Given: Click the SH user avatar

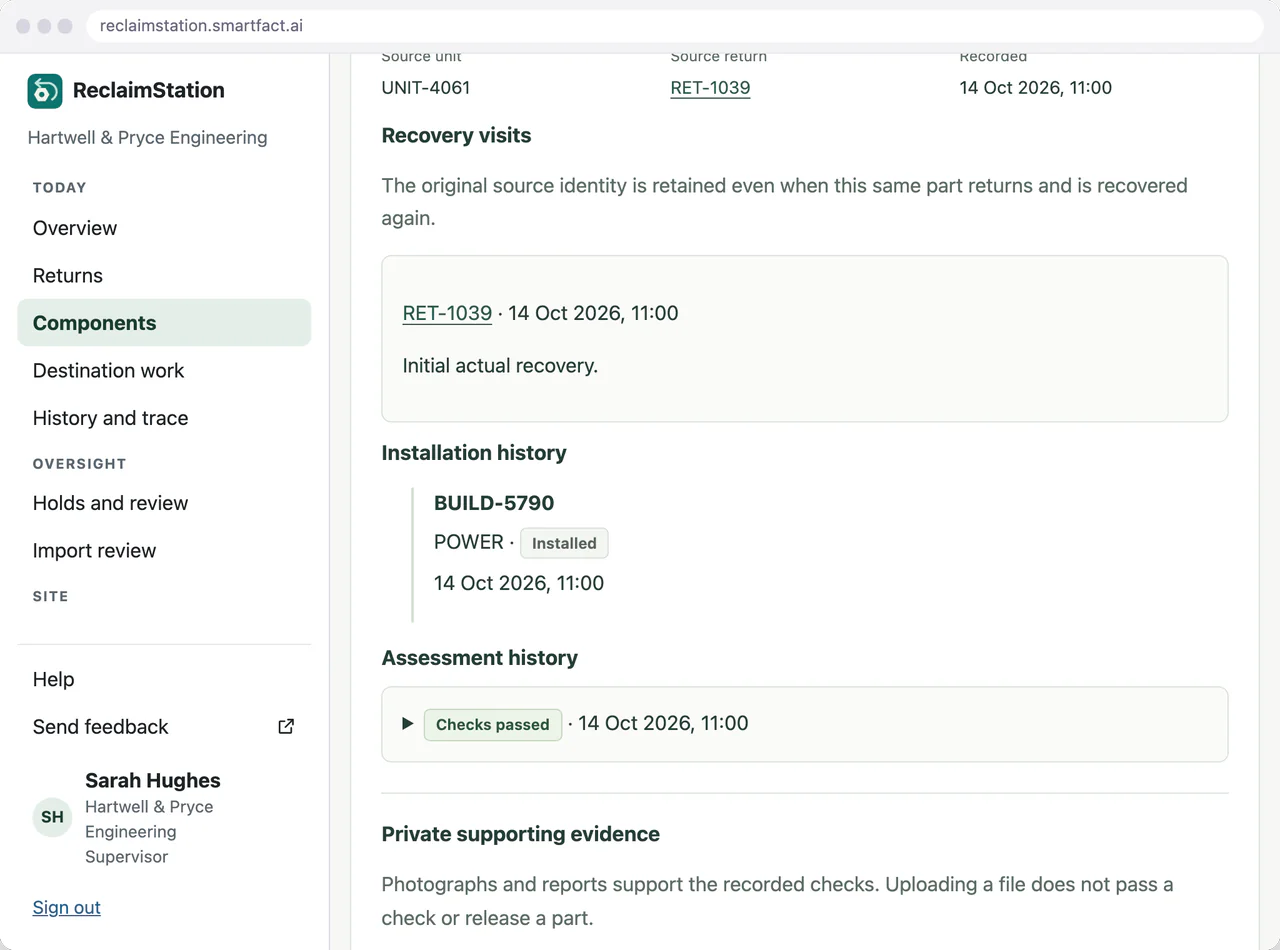Looking at the screenshot, I should click(x=52, y=817).
